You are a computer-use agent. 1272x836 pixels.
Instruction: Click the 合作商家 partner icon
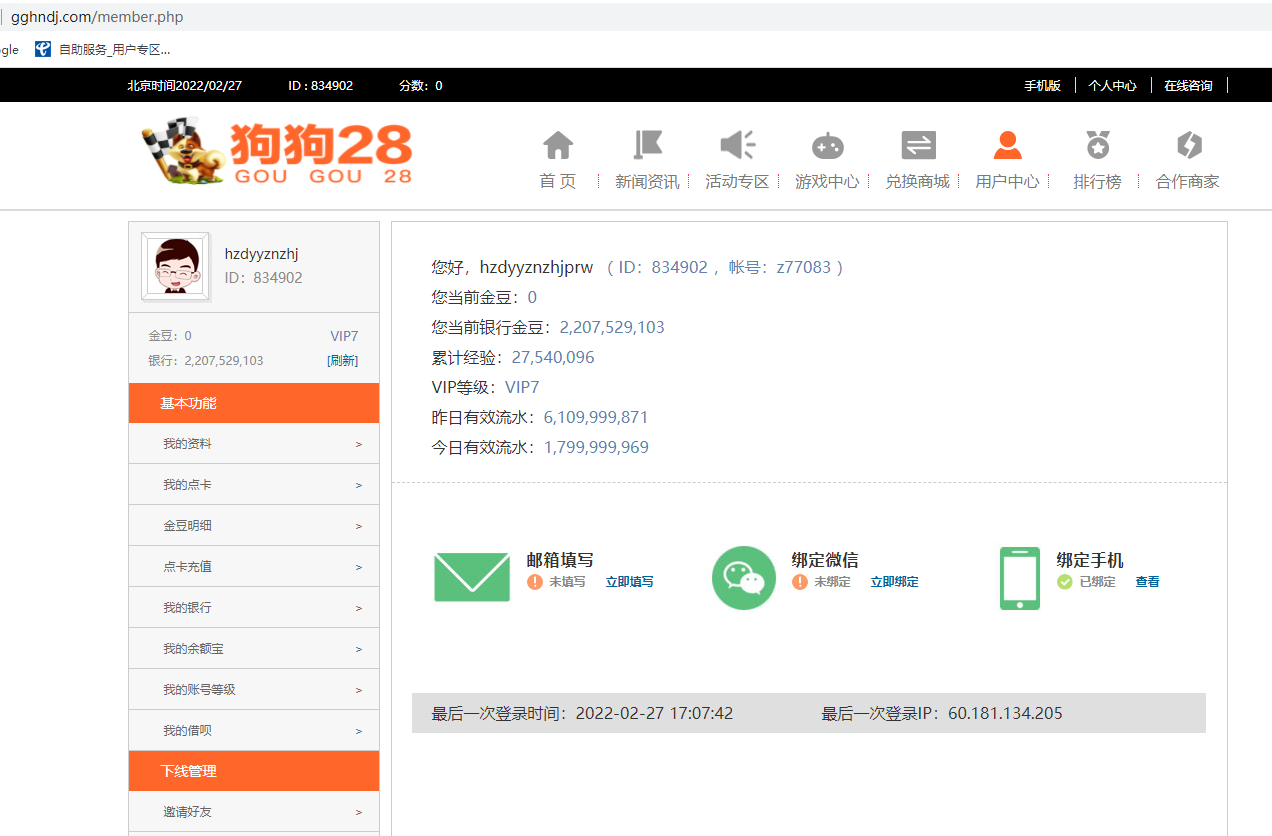[x=1188, y=146]
